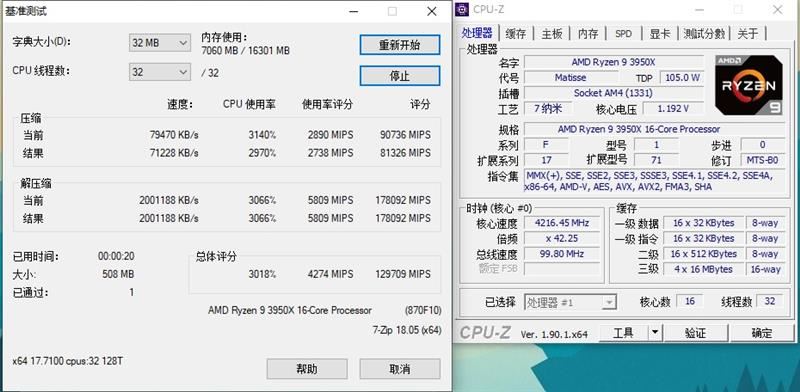This screenshot has height=392, width=800.
Task: Click the x64 17.7100 cpus:32 128T status text
Action: click(67, 361)
